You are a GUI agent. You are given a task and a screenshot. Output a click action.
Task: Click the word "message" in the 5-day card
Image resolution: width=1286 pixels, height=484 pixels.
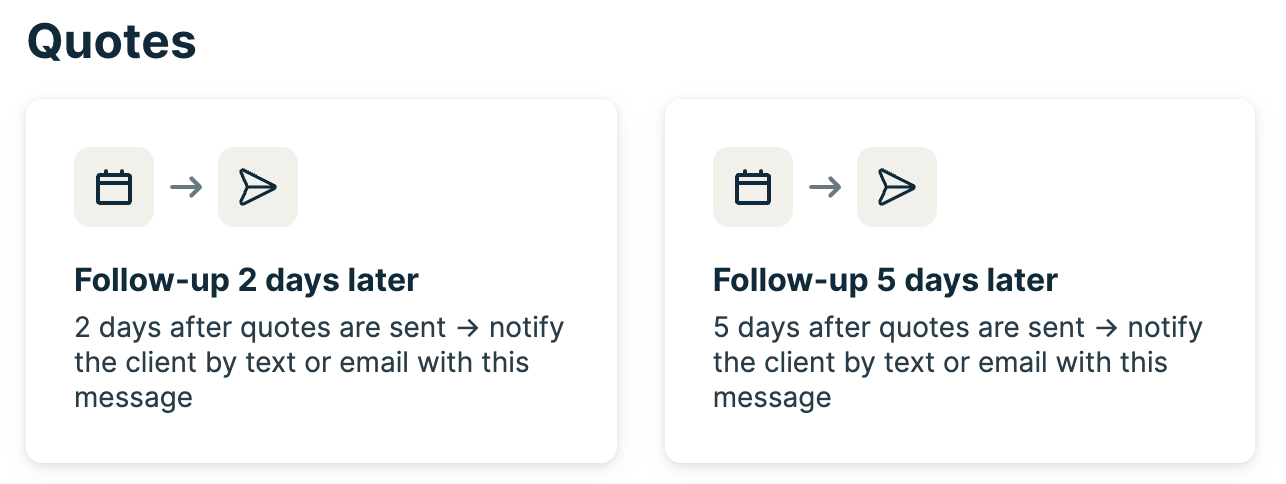[772, 398]
